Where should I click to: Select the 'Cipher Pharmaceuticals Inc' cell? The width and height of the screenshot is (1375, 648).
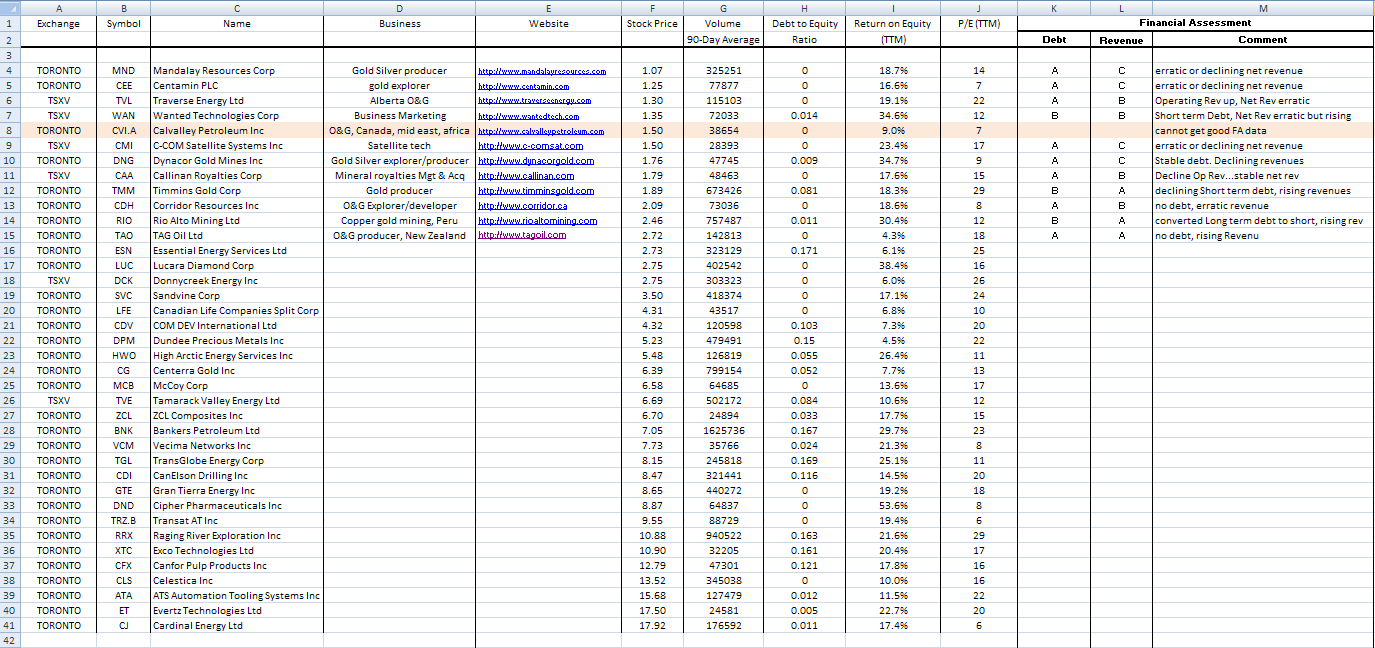point(237,506)
